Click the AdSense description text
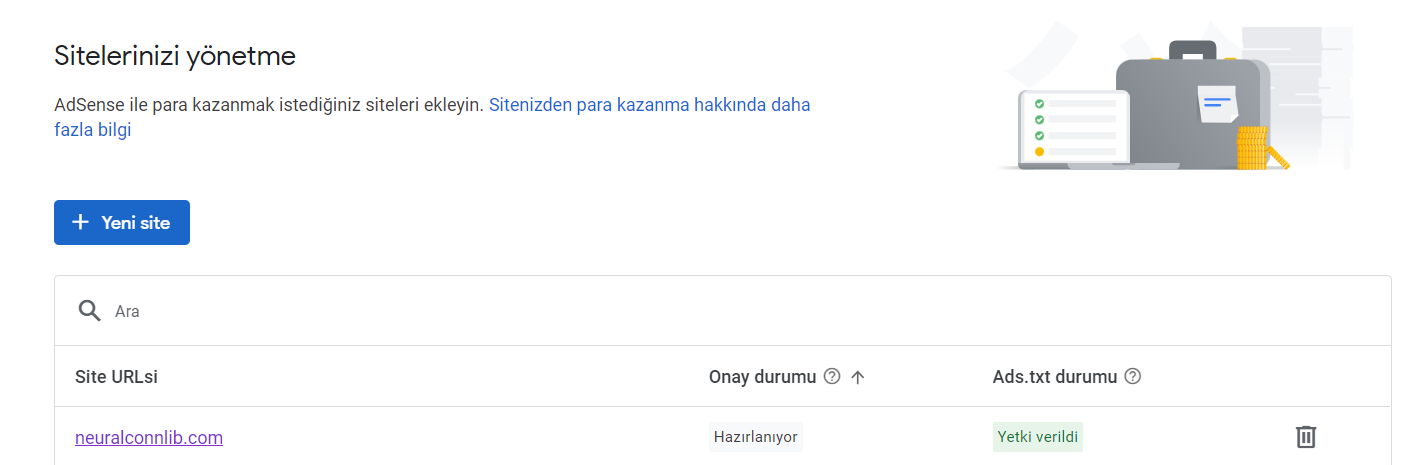 [268, 105]
